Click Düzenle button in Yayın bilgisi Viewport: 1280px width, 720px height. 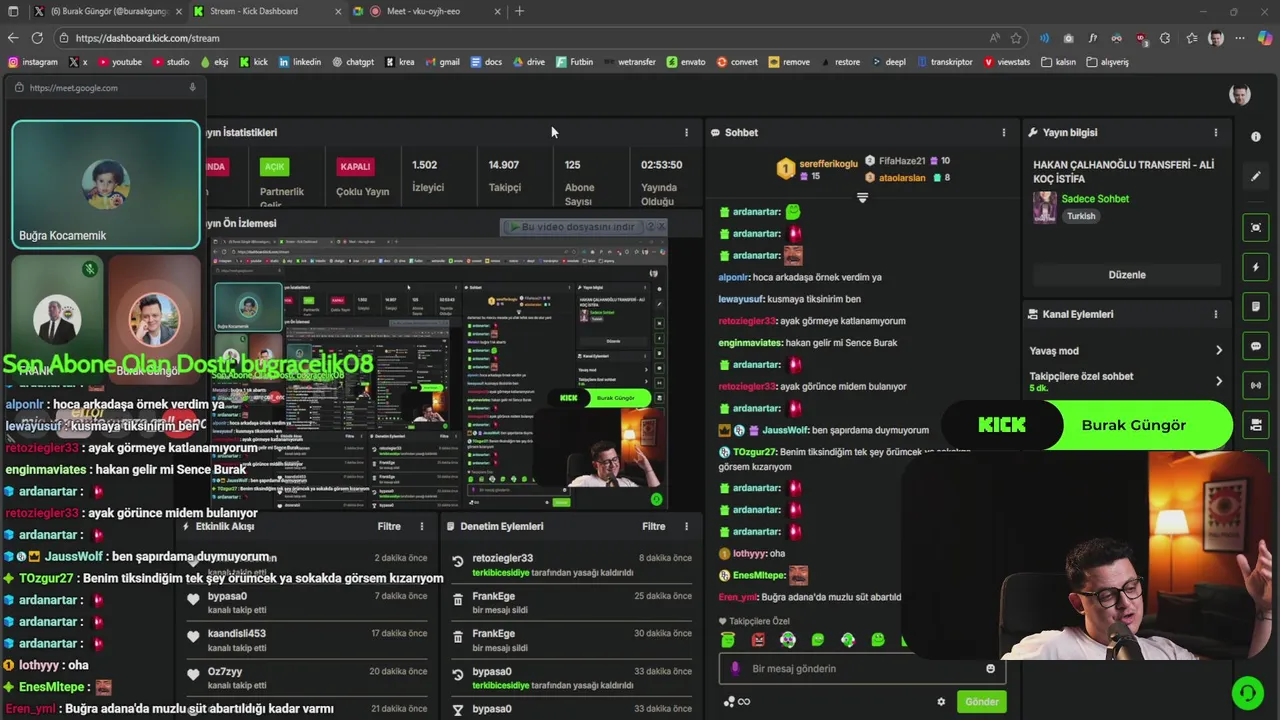tap(1127, 275)
